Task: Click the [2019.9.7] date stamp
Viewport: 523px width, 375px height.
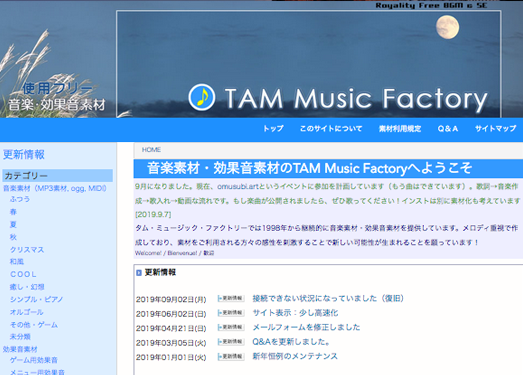Action: 153,215
